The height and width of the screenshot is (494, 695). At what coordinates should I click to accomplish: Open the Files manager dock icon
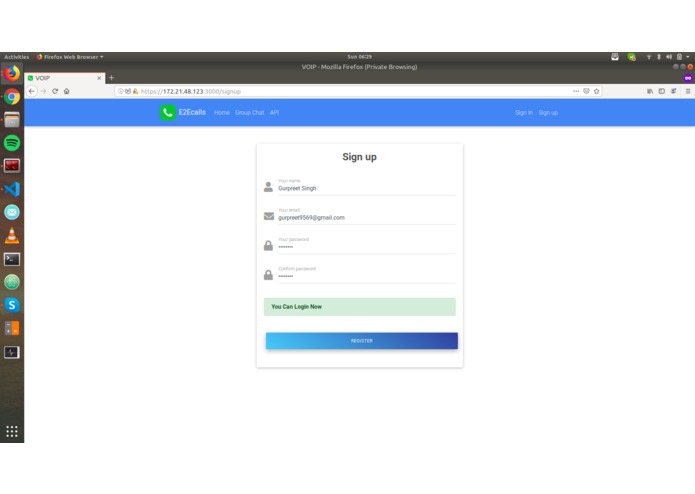coord(12,120)
